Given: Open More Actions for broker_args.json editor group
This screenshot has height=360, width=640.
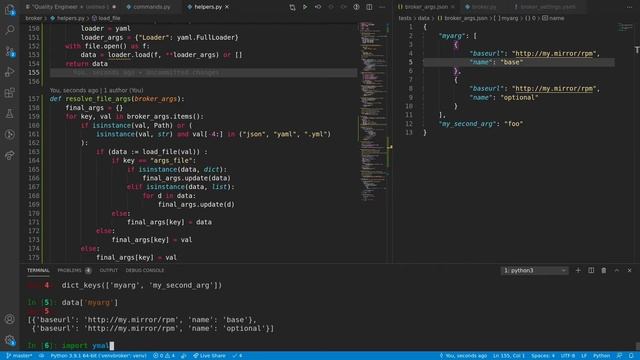Looking at the screenshot, I should point(629,7).
